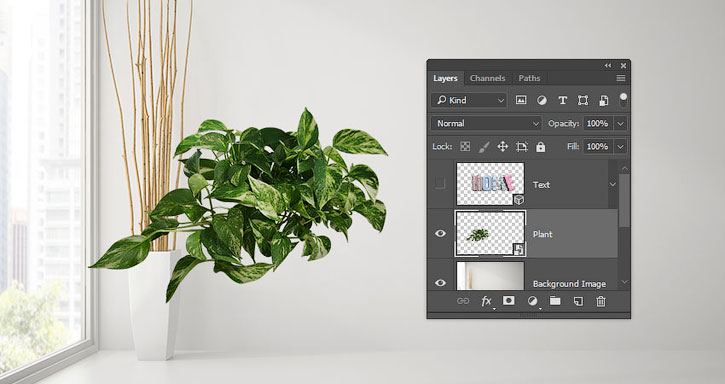
Task: Hide the Plant layer
Action: [440, 234]
